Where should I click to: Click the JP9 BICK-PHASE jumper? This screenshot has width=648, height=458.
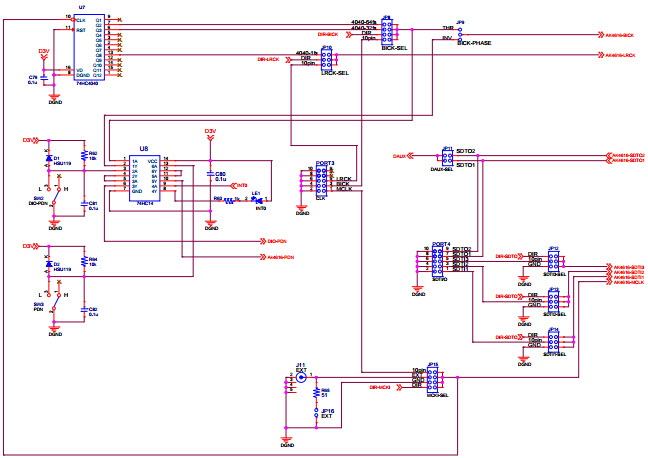[x=459, y=34]
